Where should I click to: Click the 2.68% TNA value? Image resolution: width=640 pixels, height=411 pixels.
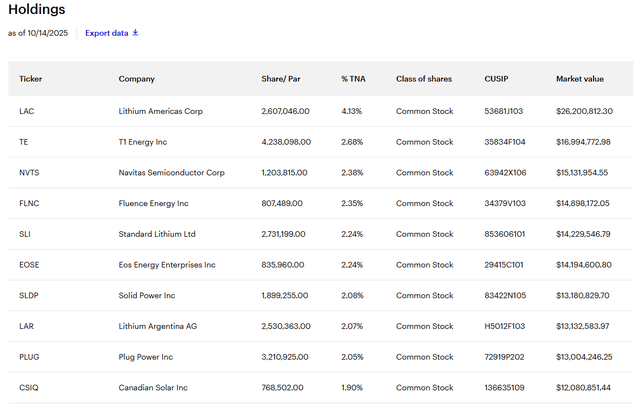(352, 142)
